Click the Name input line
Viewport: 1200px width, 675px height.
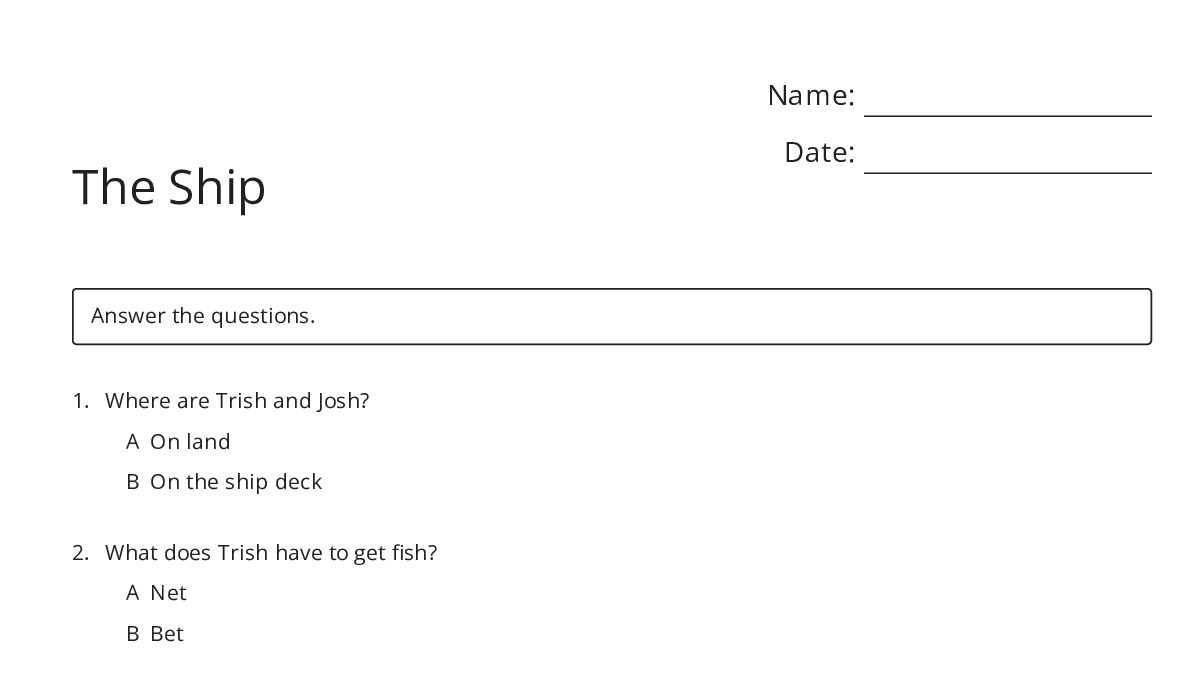tap(1007, 104)
